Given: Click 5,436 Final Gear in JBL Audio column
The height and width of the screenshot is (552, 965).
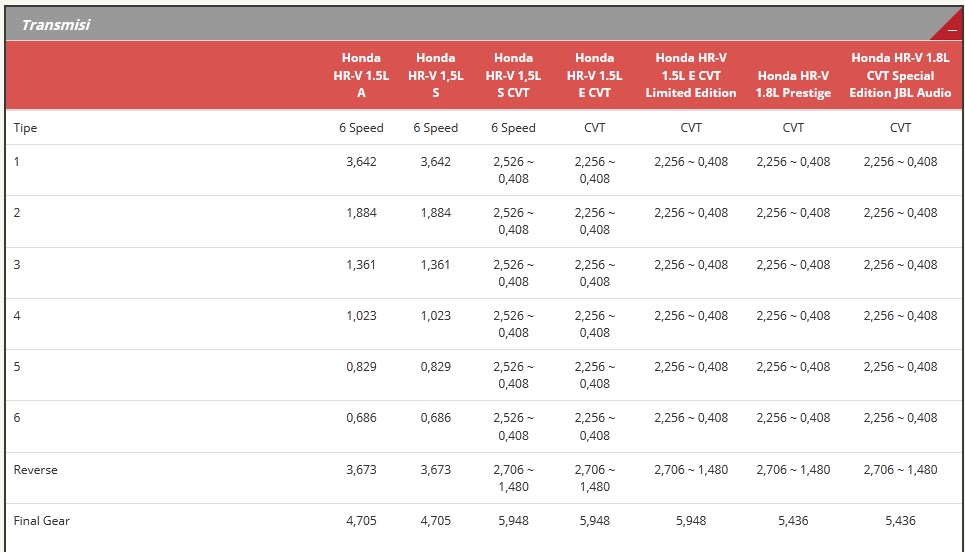Looking at the screenshot, I should click(900, 521).
